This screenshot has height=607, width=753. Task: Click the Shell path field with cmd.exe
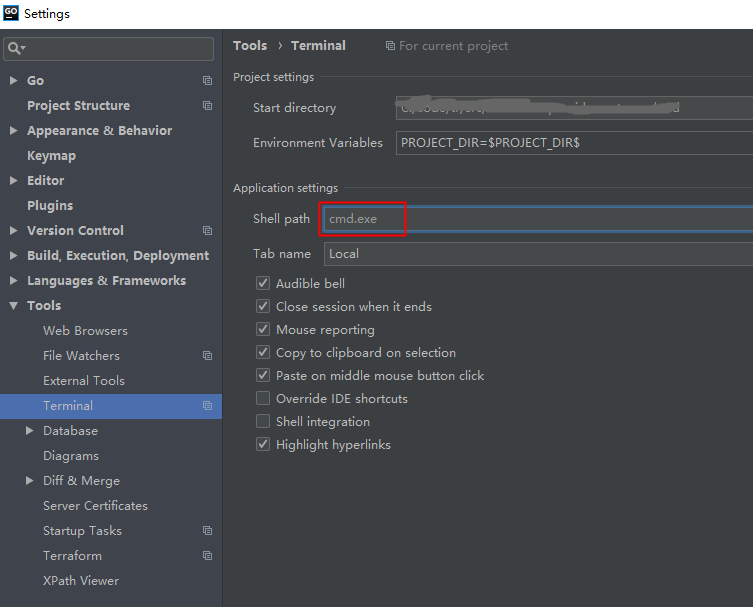coord(538,219)
